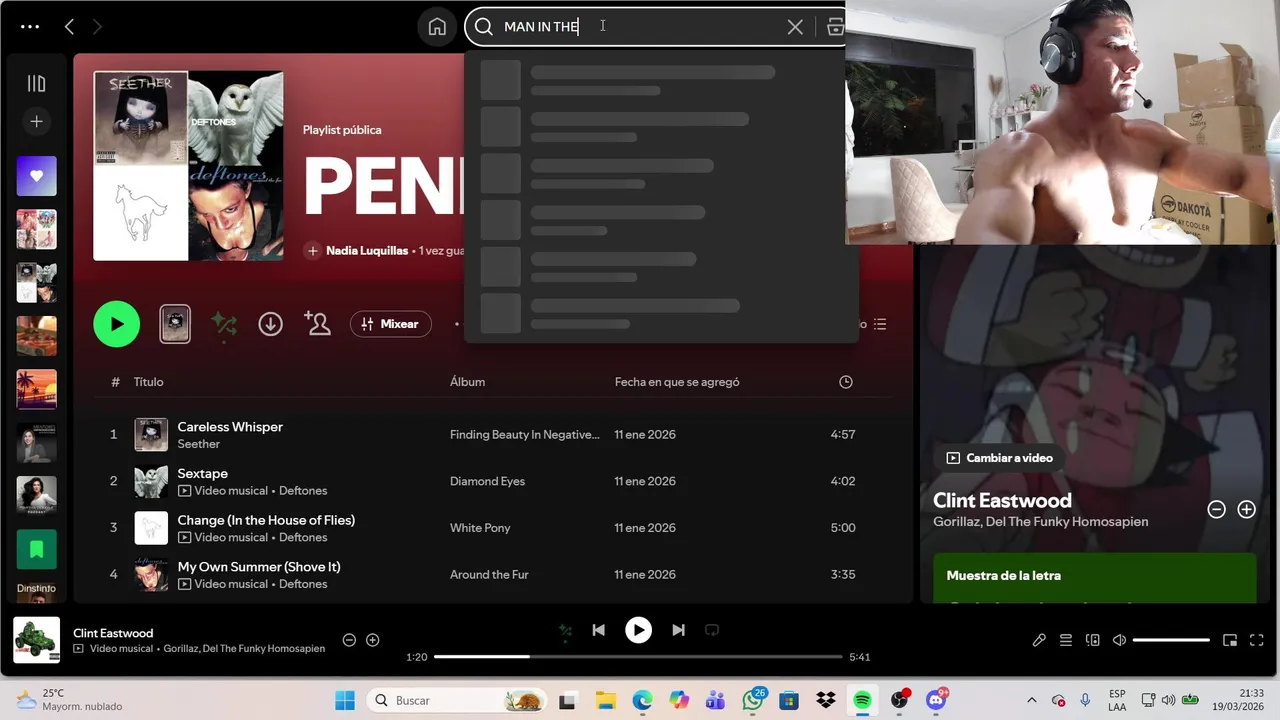
Task: Open the Nadia Luquillas profile link
Action: (x=367, y=251)
